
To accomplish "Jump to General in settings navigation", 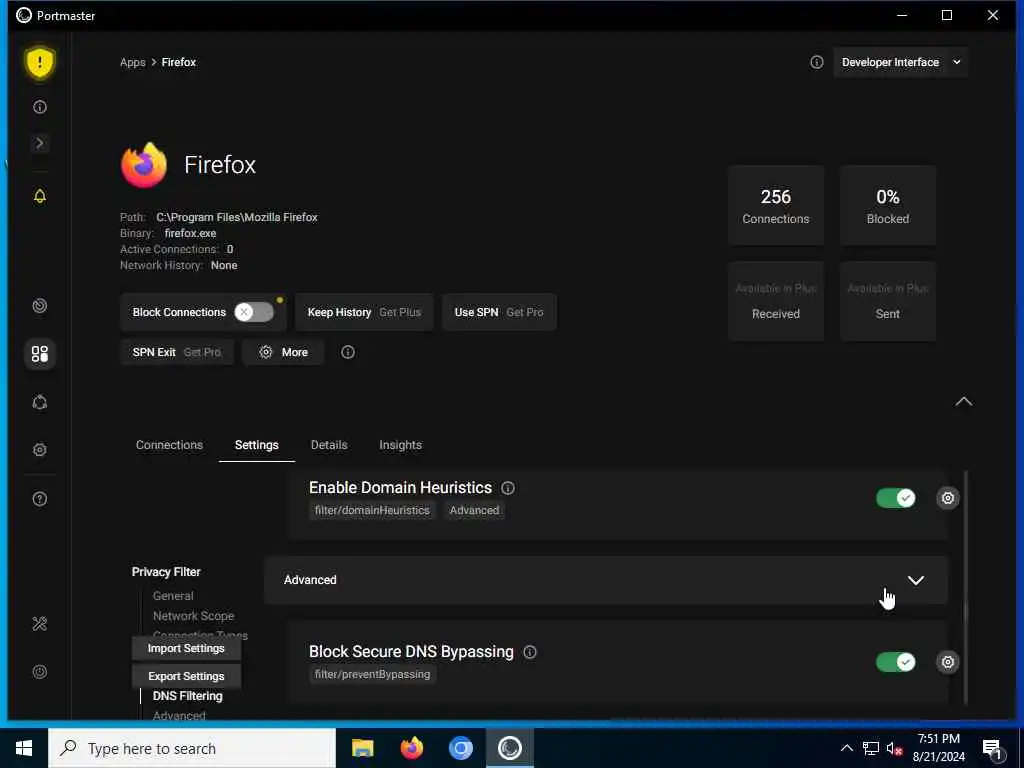I will [x=173, y=596].
